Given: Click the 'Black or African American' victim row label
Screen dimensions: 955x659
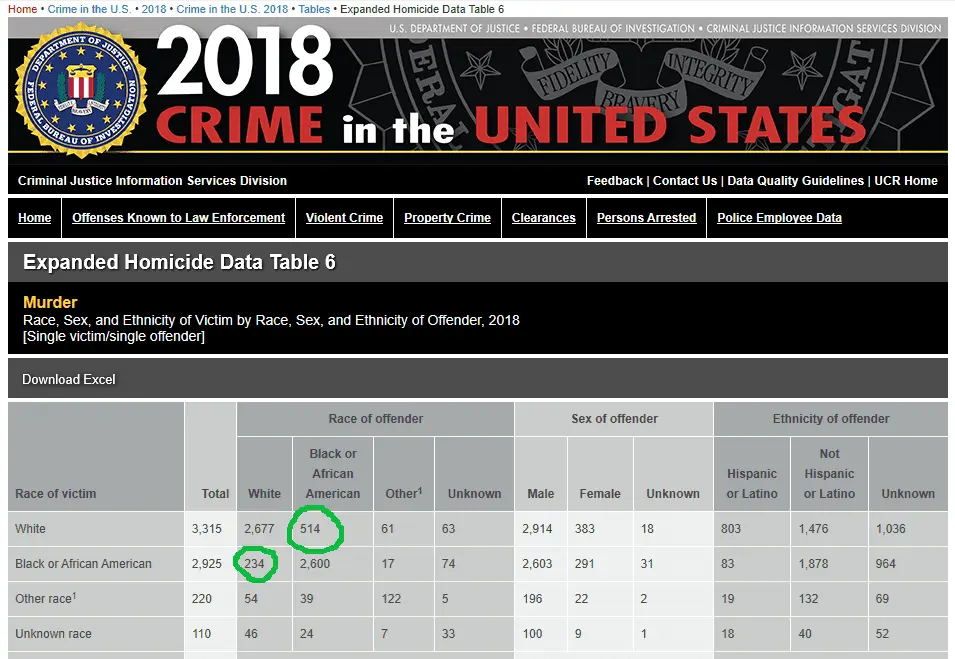Looking at the screenshot, I should 83,564.
